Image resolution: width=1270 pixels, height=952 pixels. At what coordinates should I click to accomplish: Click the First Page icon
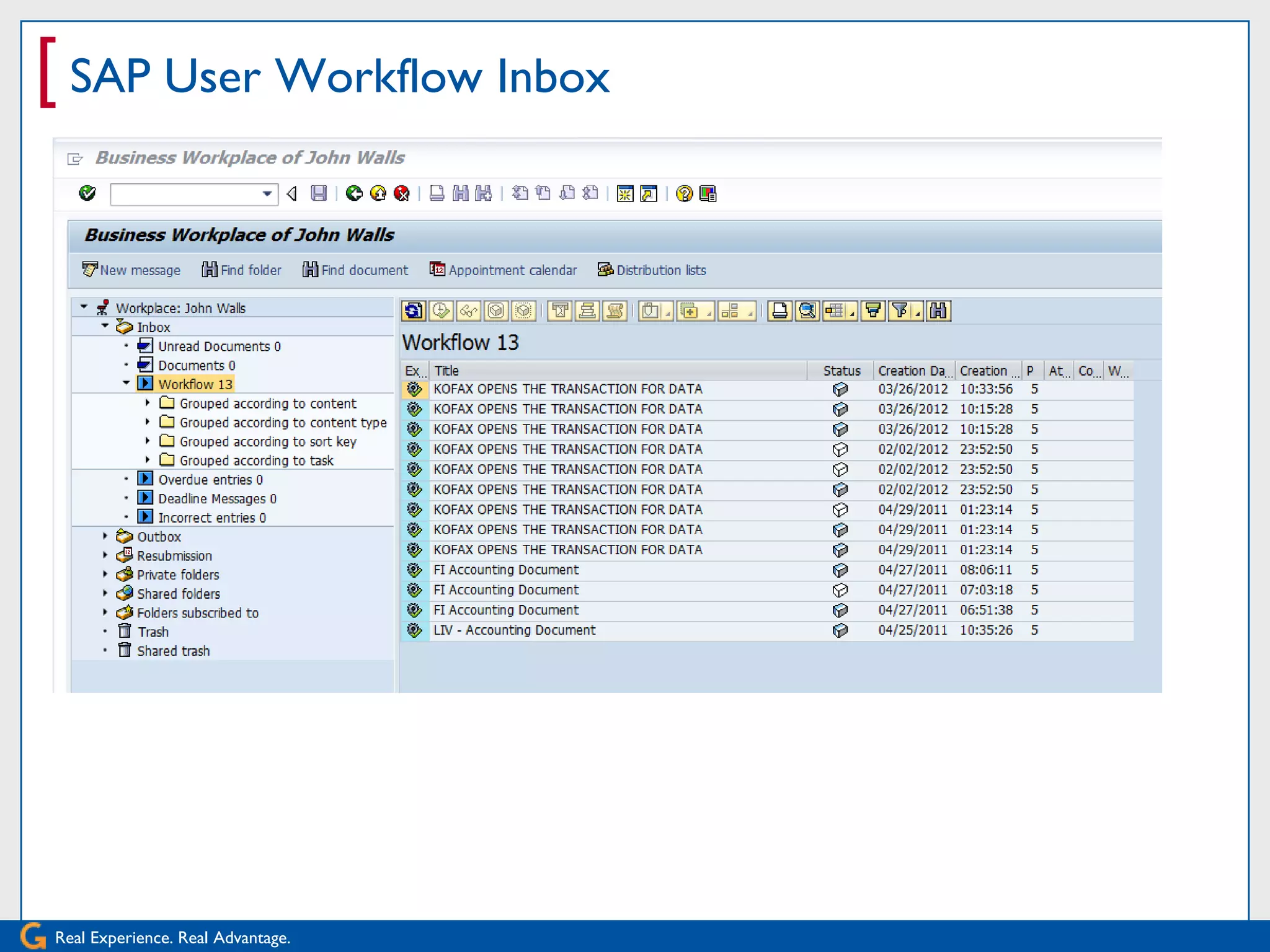click(520, 193)
